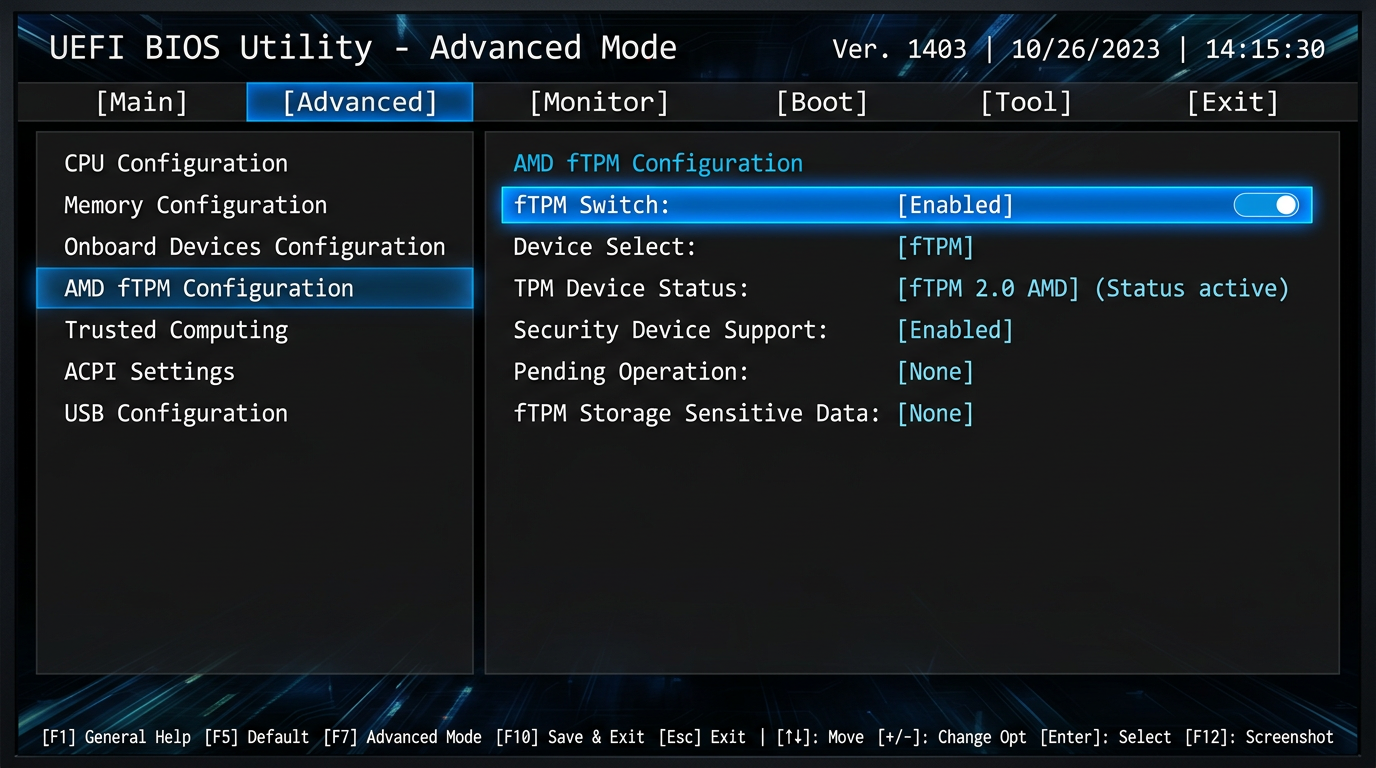1376x768 pixels.
Task: Open Memory Configuration
Action: click(195, 205)
